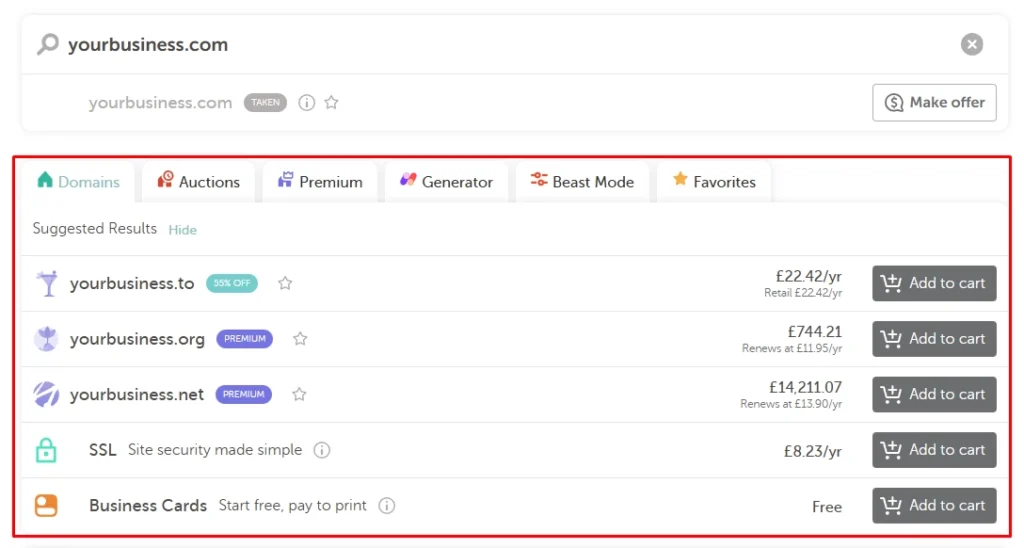Image resolution: width=1024 pixels, height=548 pixels.
Task: Select the yourbusiness.org domain name
Action: point(137,339)
